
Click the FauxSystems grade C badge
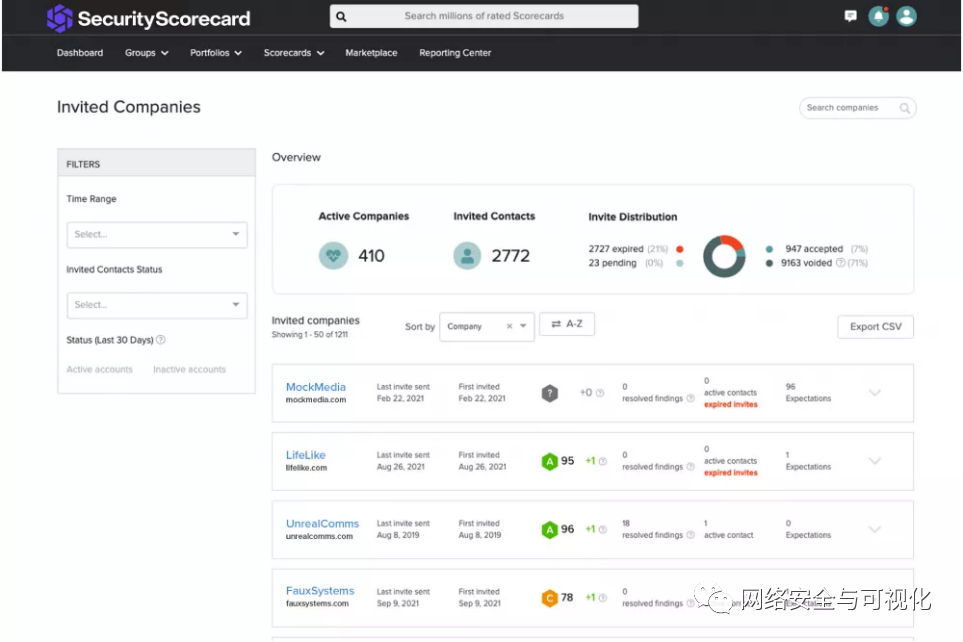tap(549, 598)
